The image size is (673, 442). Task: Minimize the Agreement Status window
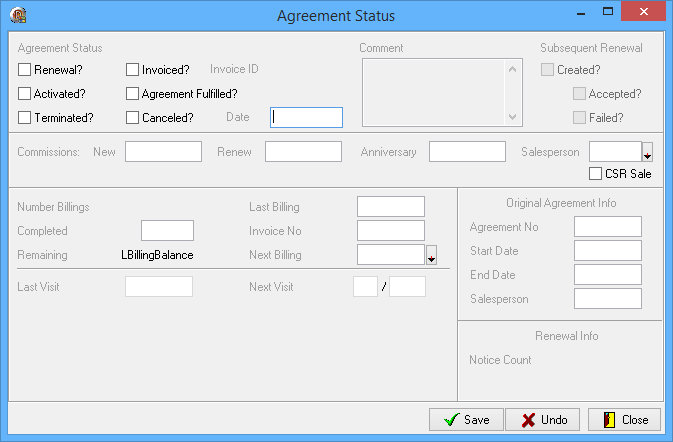pos(581,12)
